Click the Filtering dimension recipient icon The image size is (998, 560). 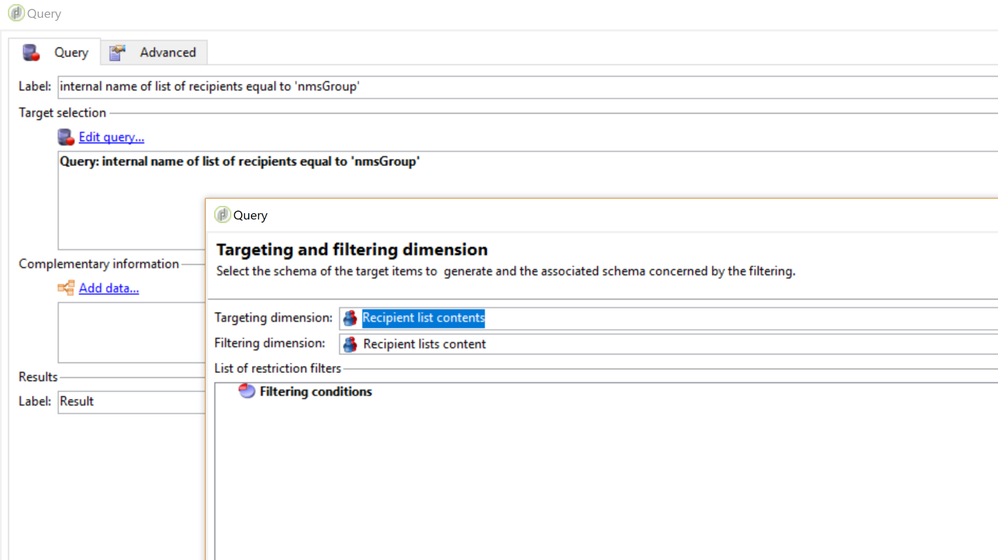pyautogui.click(x=350, y=344)
